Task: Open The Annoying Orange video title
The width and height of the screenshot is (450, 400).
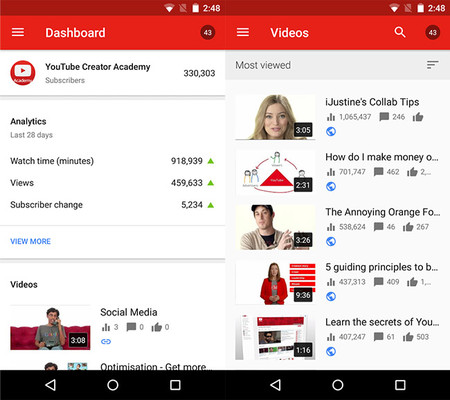Action: tap(383, 212)
